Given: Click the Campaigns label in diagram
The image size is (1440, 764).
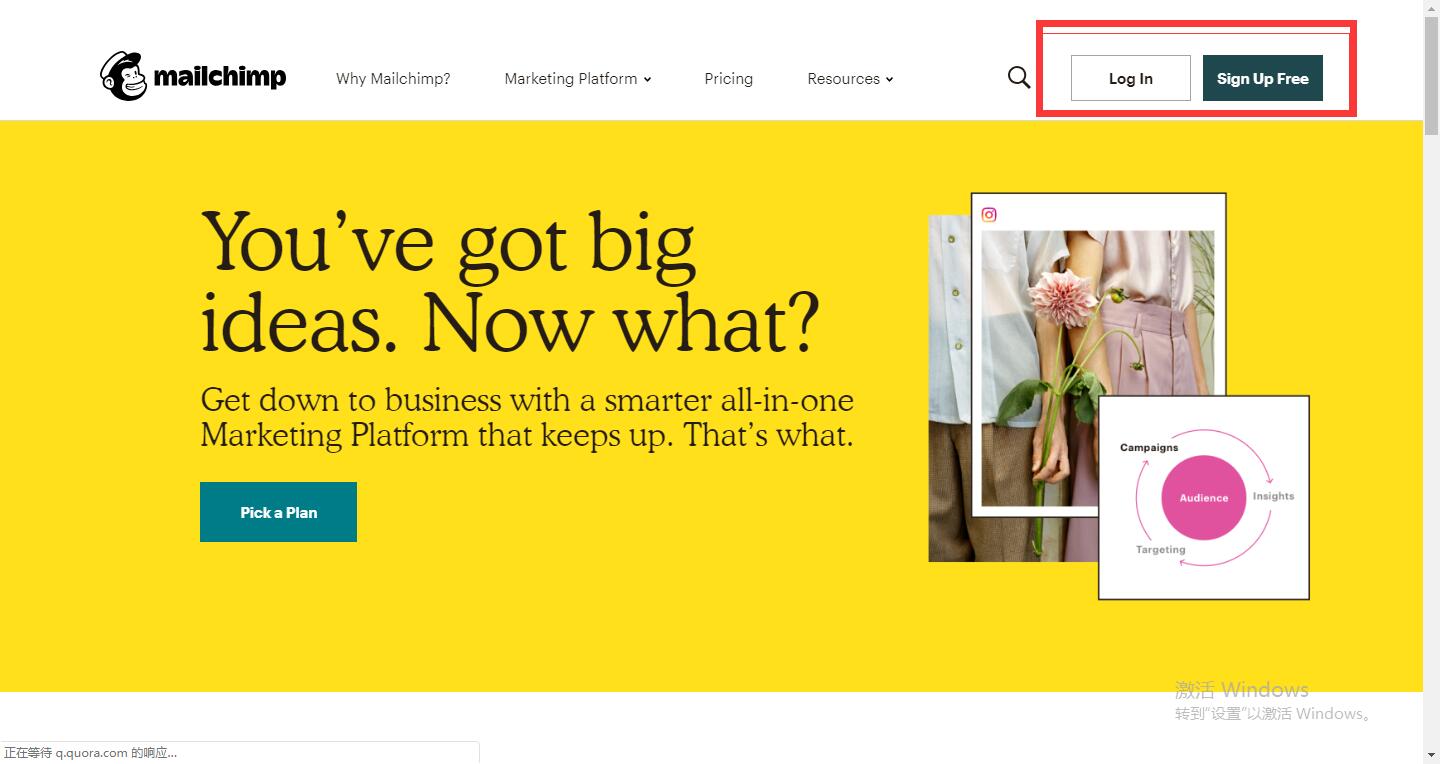Looking at the screenshot, I should 1149,447.
